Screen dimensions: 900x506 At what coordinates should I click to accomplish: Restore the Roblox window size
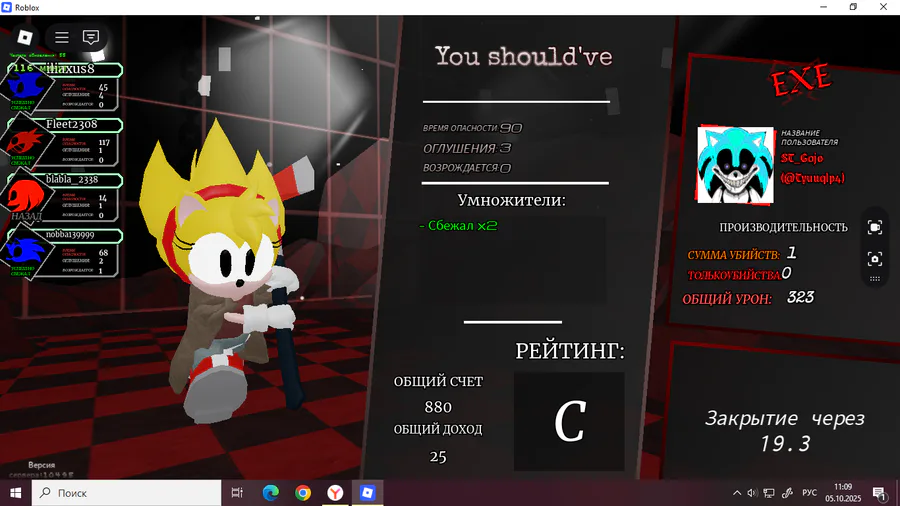[853, 7]
